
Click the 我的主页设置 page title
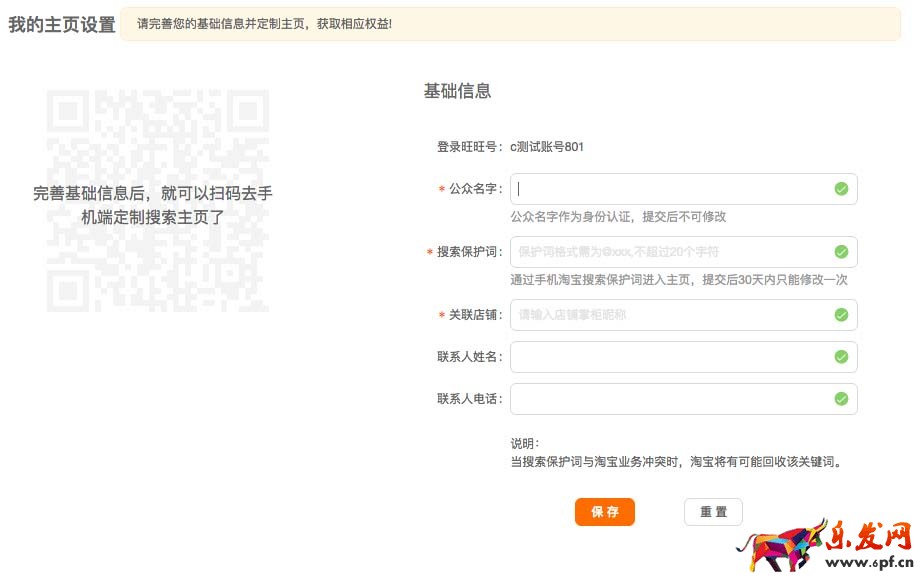62,25
